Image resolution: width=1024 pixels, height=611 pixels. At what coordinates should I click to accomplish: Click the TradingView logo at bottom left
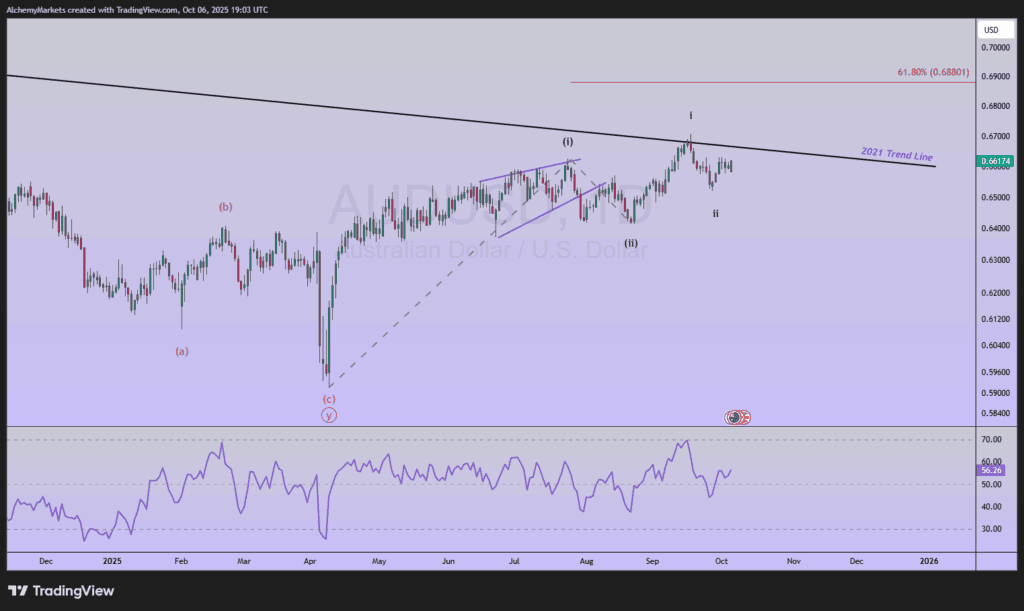click(61, 591)
